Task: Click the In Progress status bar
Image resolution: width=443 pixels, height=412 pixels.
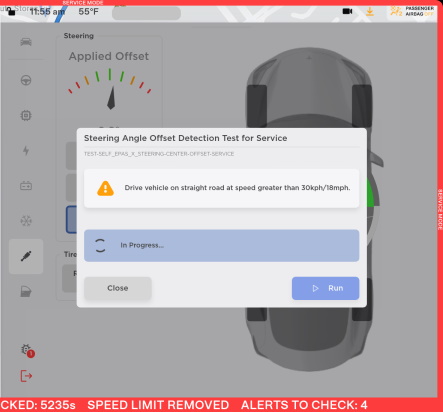Action: click(222, 245)
